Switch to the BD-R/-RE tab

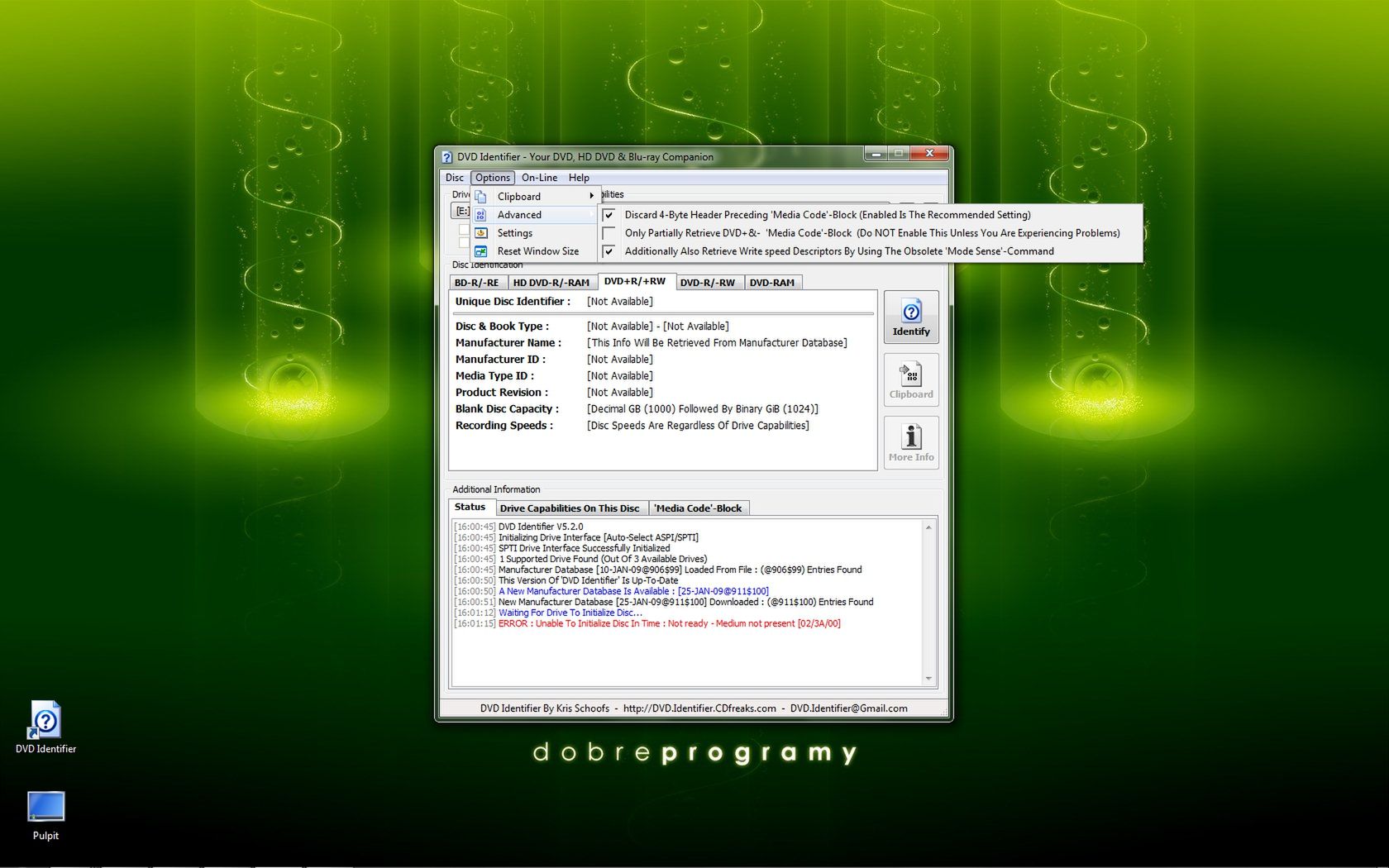point(476,283)
